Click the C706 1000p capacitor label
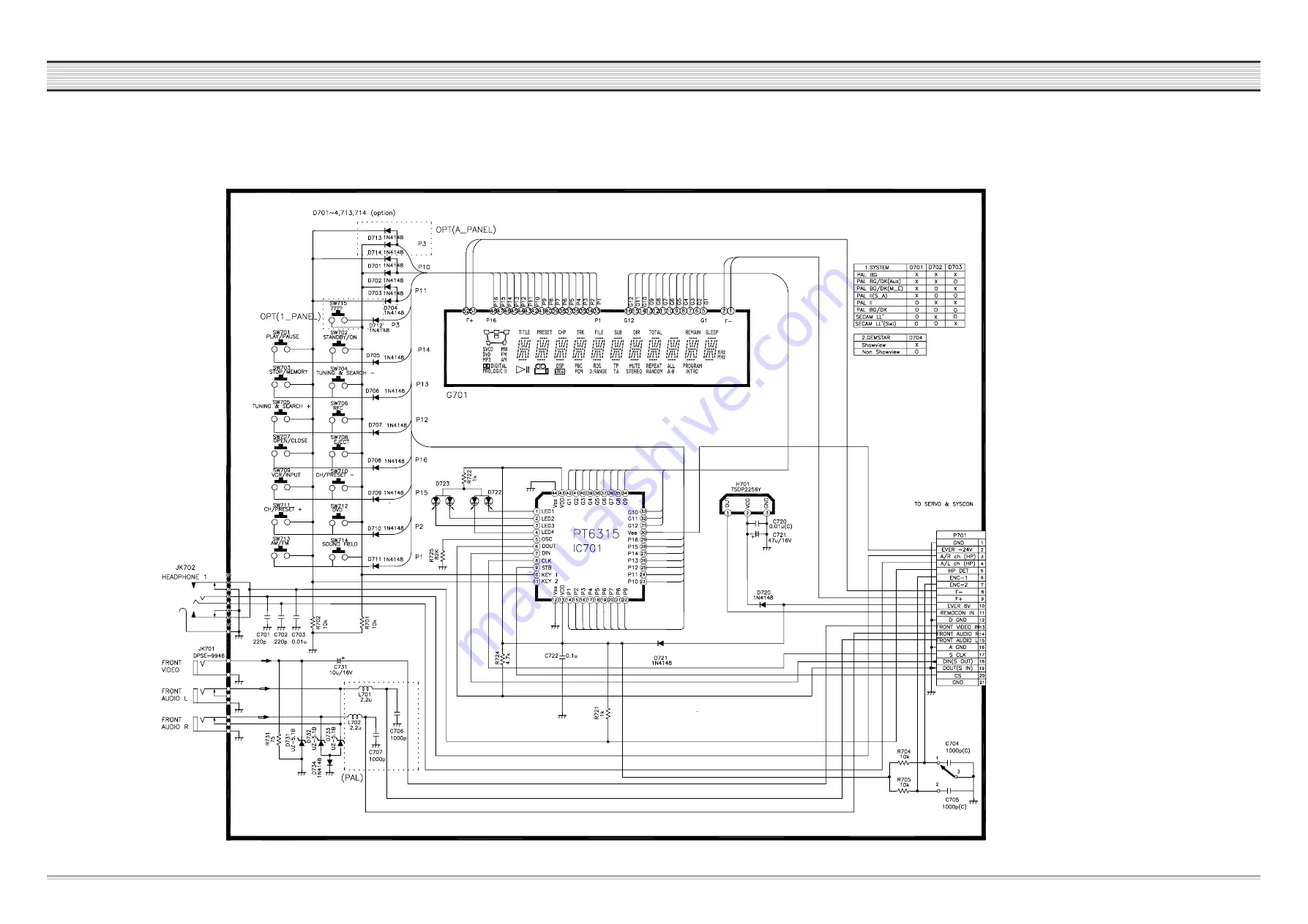This screenshot has height=924, width=1308. 397,734
